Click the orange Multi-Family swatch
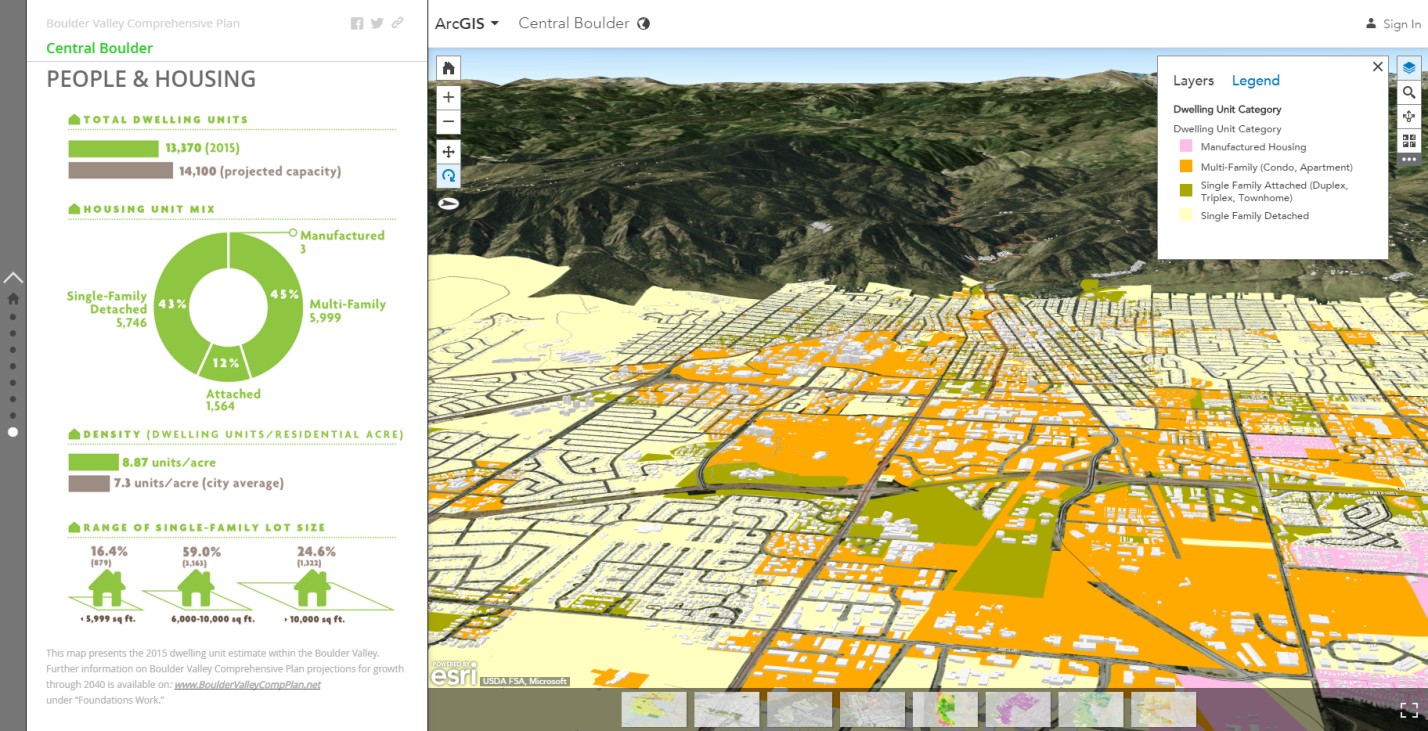 coord(1186,167)
